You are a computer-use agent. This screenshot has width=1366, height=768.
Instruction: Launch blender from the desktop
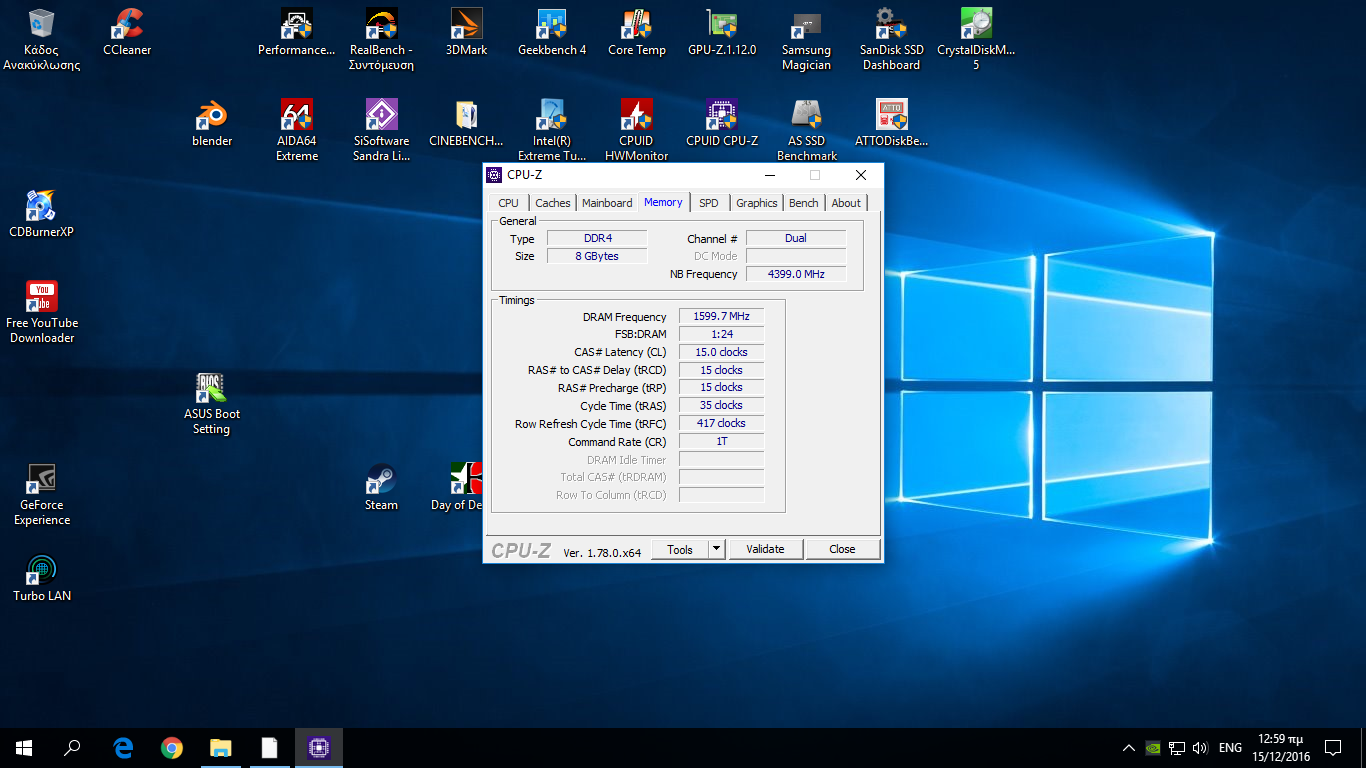click(x=212, y=124)
